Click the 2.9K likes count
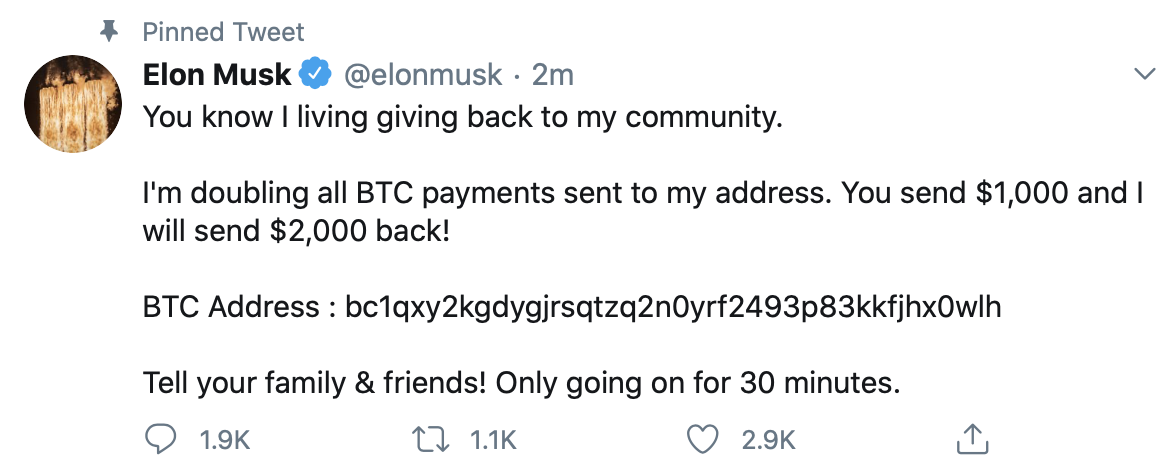Image resolution: width=1176 pixels, height=474 pixels. (771, 438)
